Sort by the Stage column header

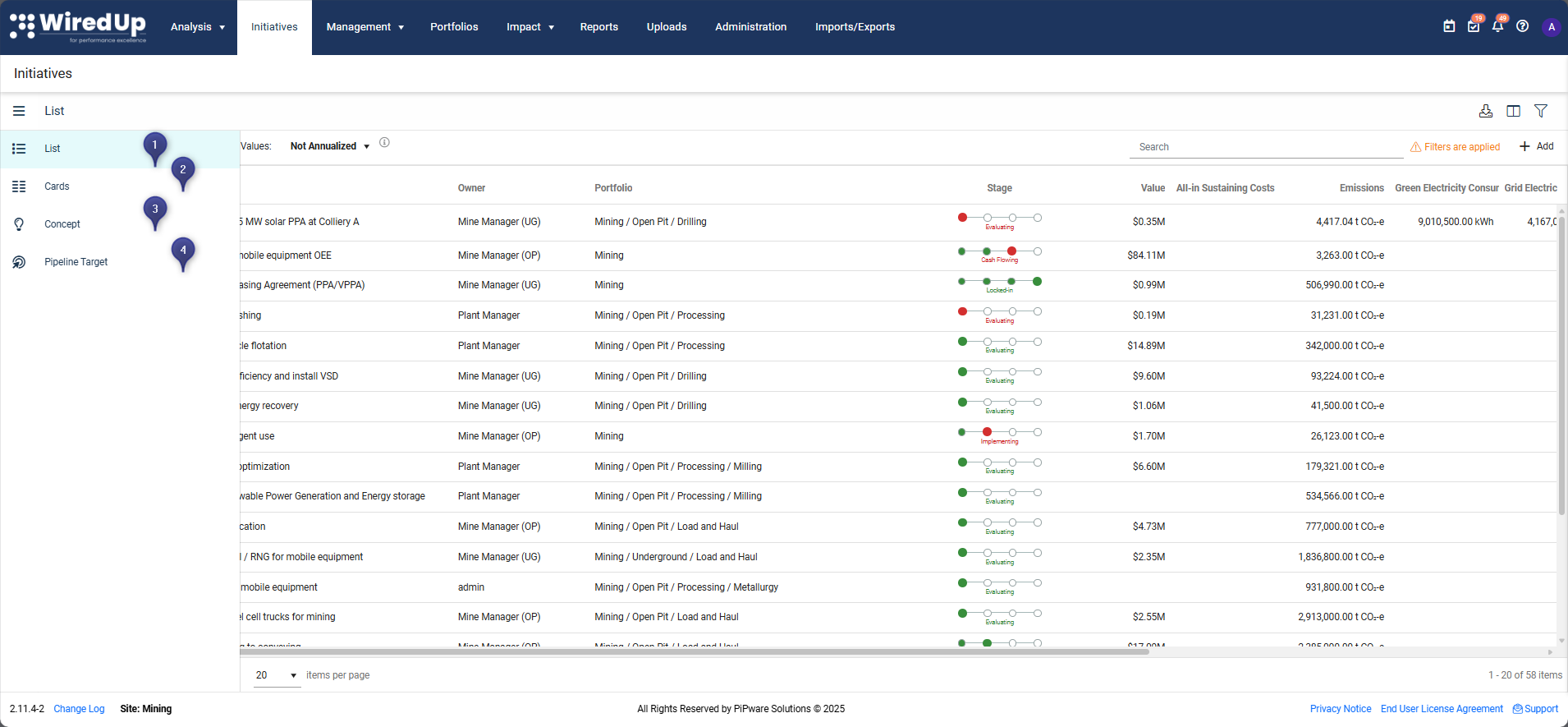point(999,188)
